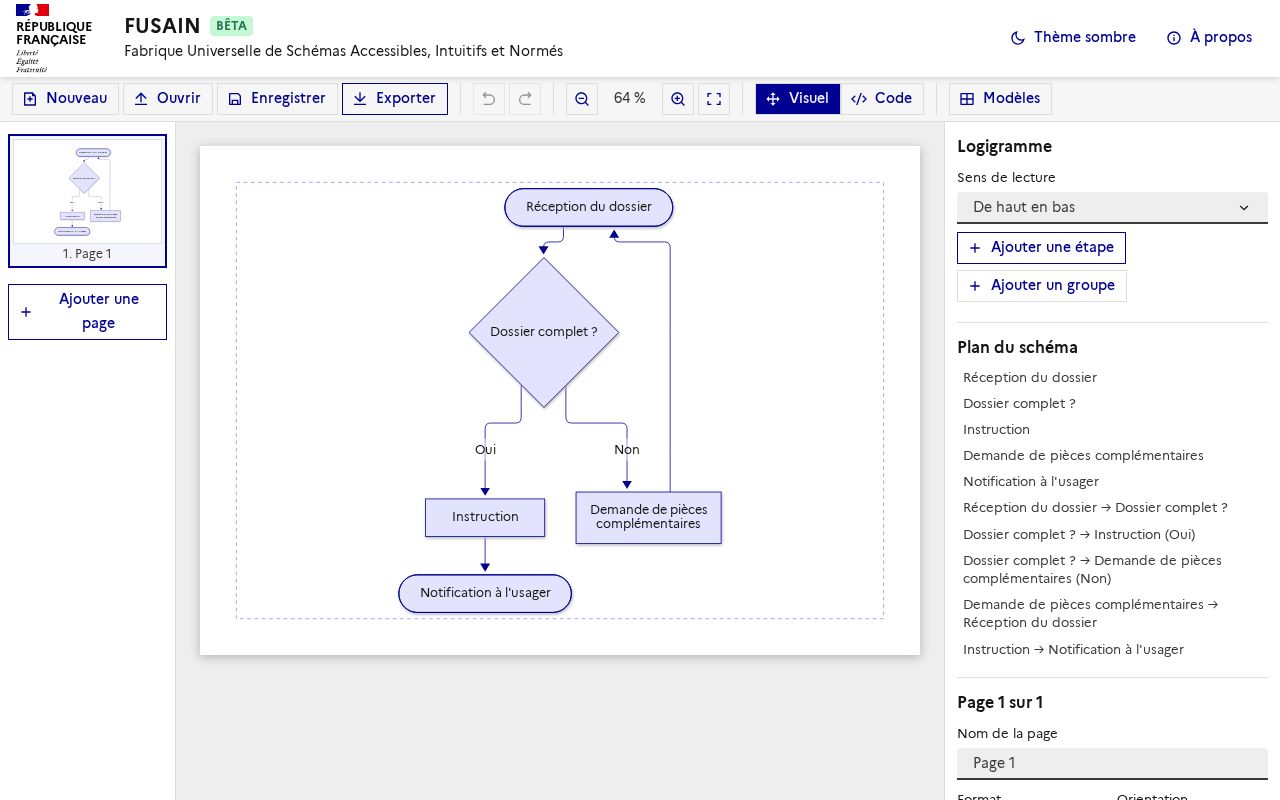Select 'Dossier complet ?' in the plan list
The image size is (1280, 800).
1019,404
